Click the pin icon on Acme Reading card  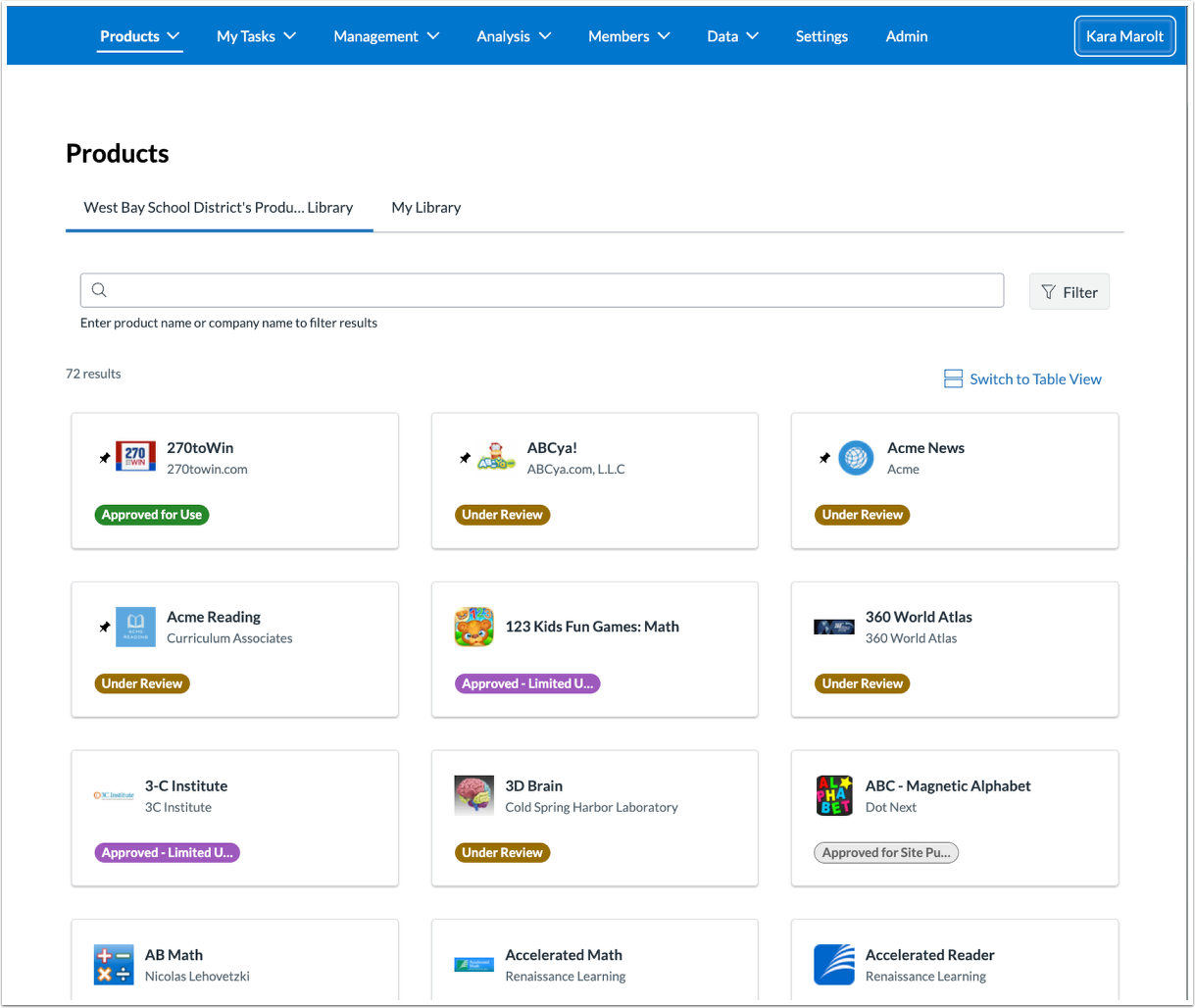[x=104, y=627]
